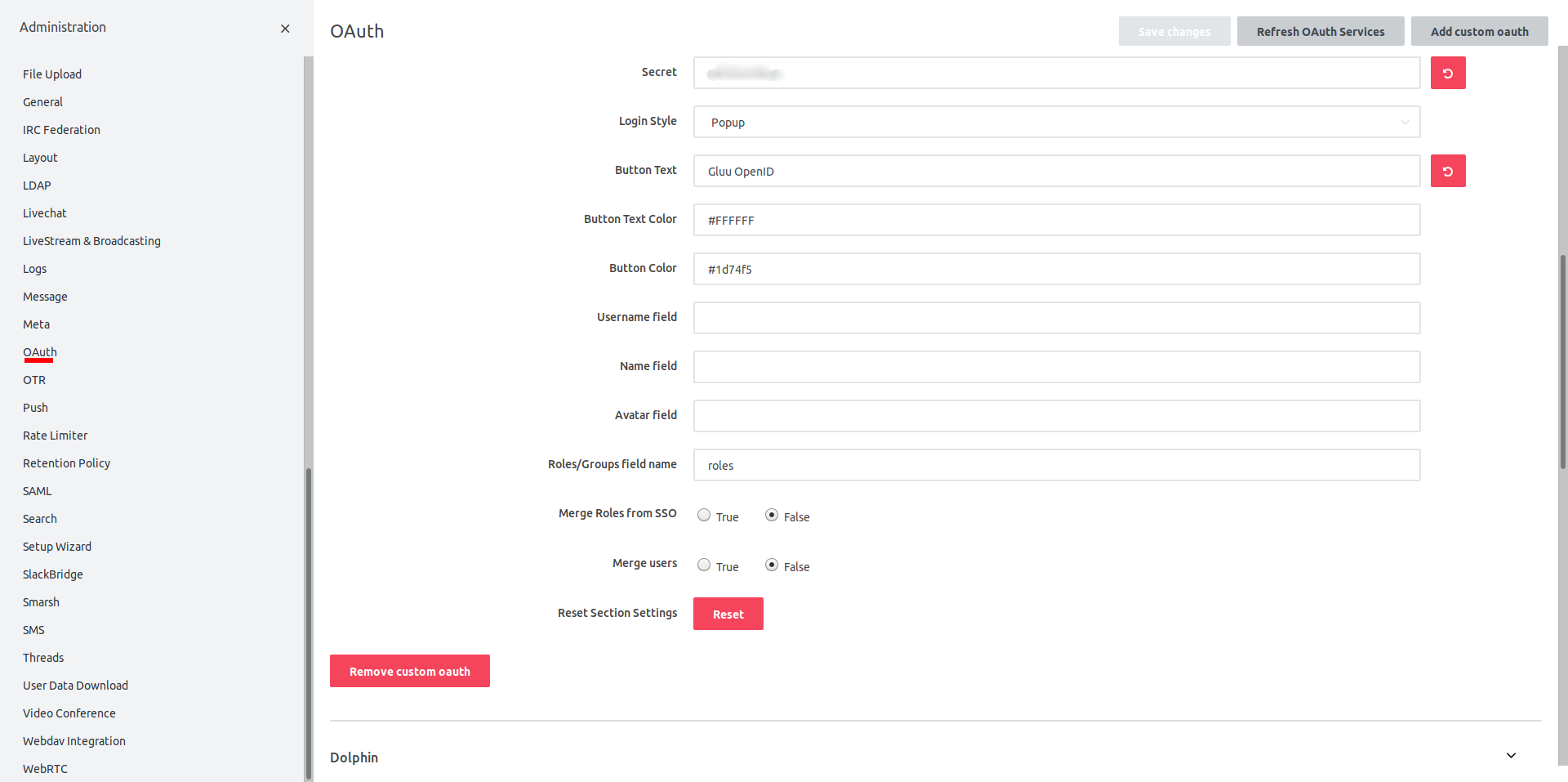Click the Remove custom oauth button

click(x=409, y=671)
